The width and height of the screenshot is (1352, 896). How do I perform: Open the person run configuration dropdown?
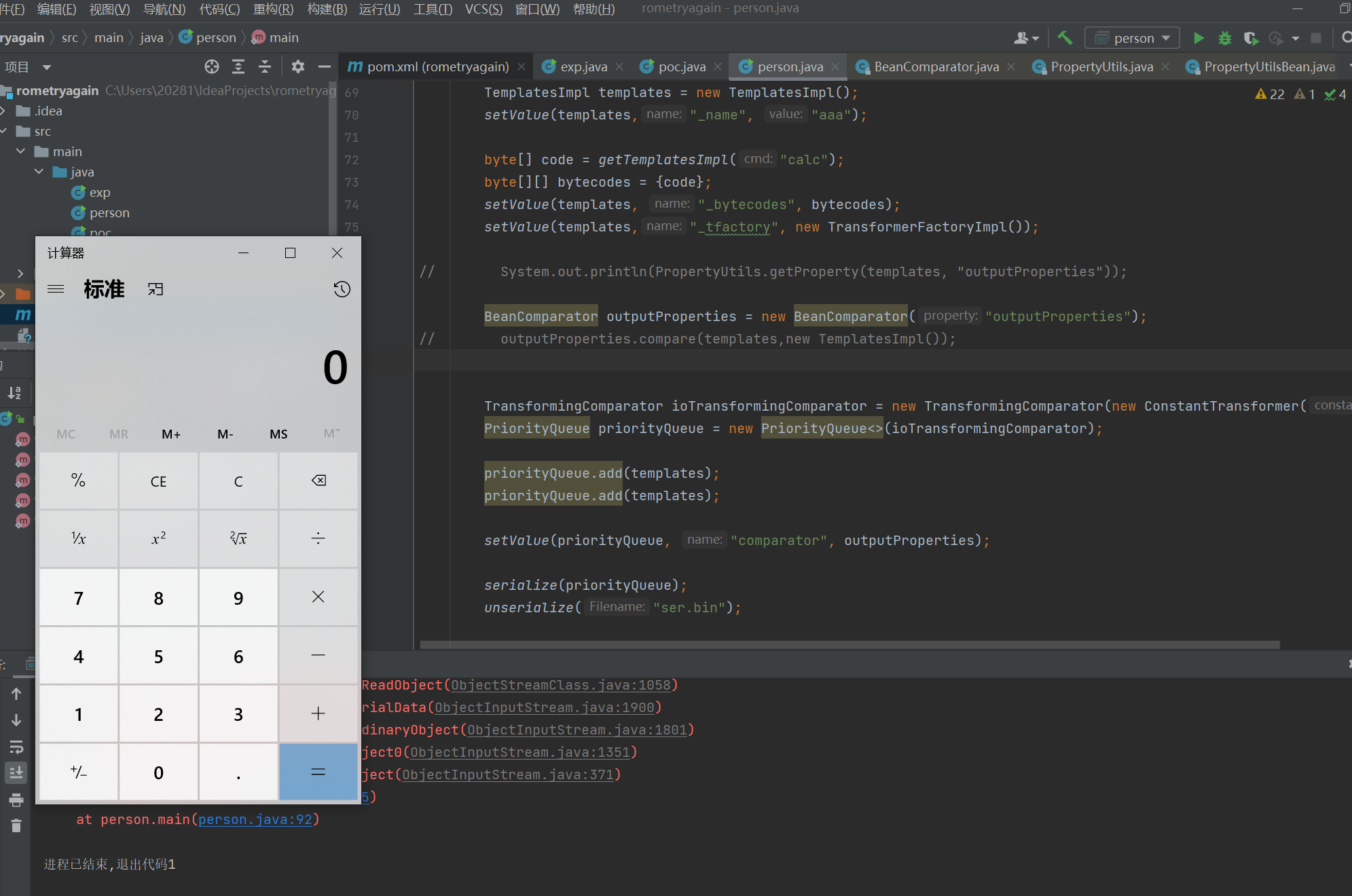[1133, 38]
